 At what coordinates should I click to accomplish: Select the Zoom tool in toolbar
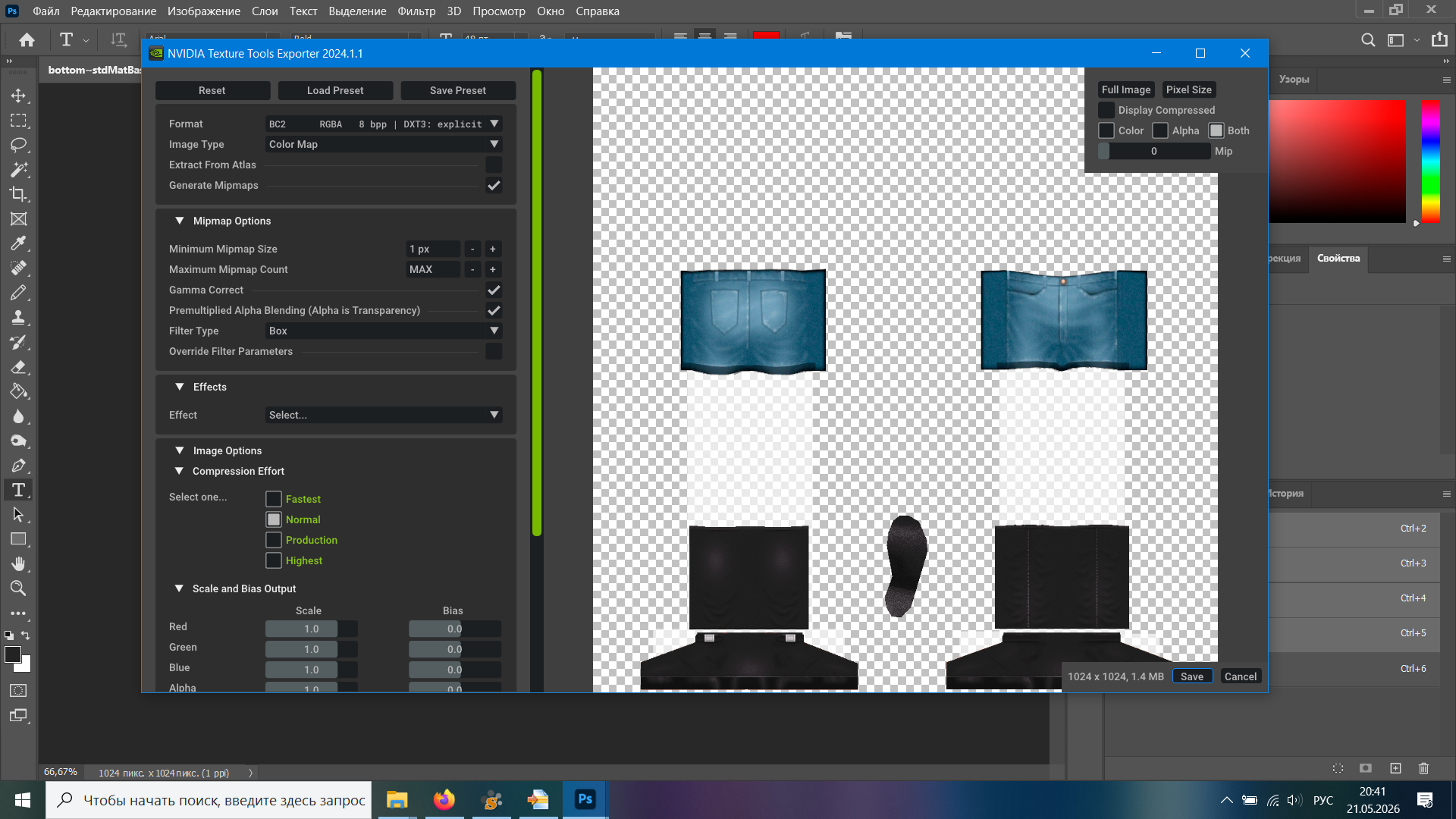(18, 588)
